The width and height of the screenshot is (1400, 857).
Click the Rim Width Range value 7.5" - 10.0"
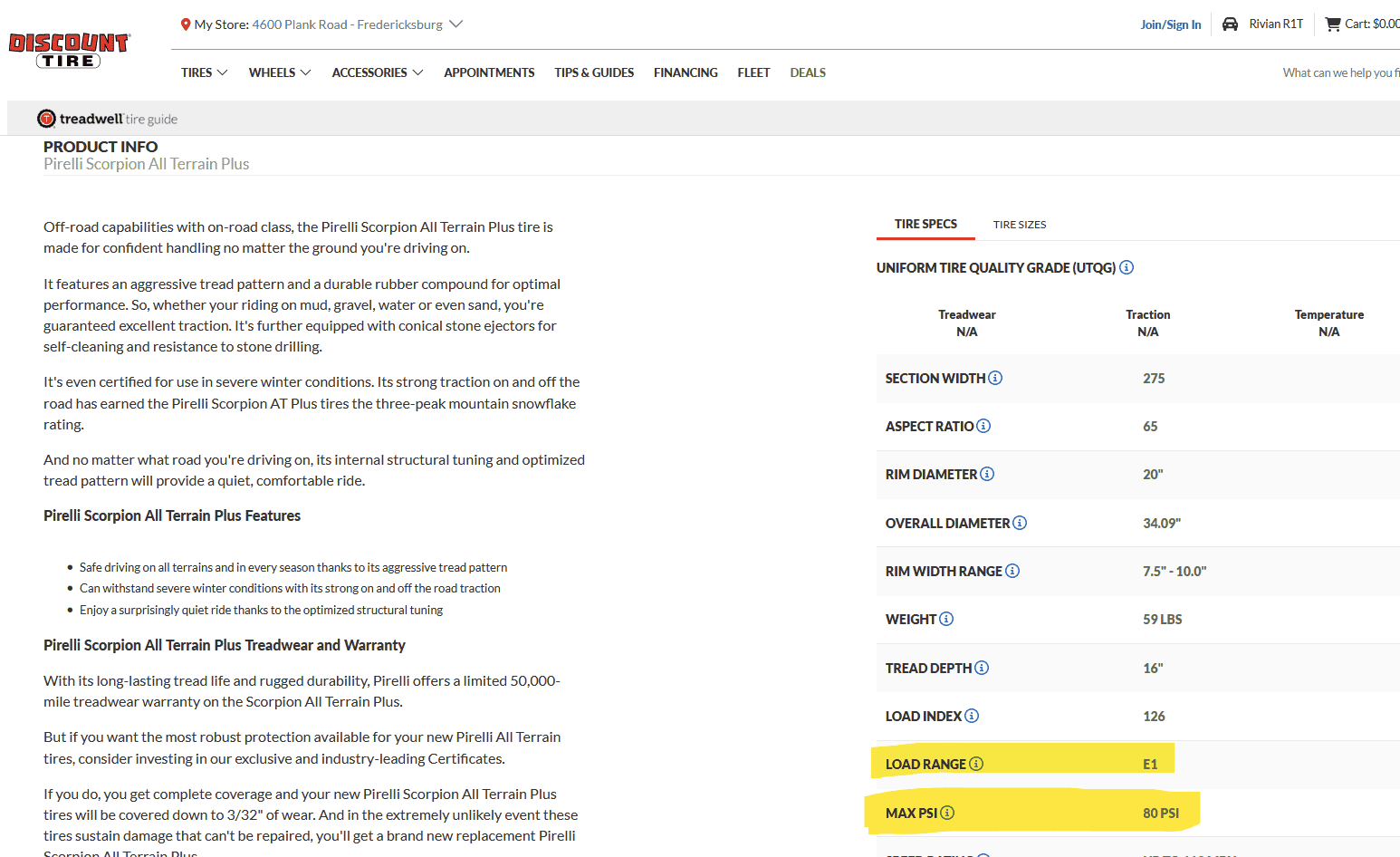click(x=1175, y=572)
